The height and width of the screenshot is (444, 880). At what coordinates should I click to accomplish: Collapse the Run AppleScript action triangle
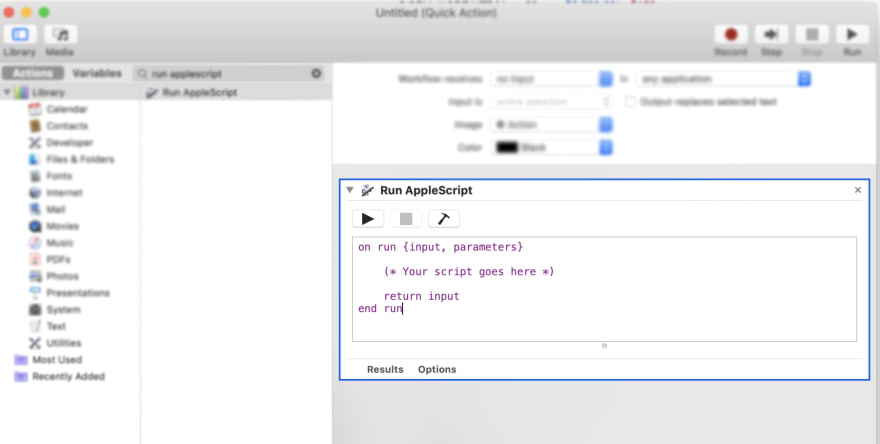click(x=350, y=190)
